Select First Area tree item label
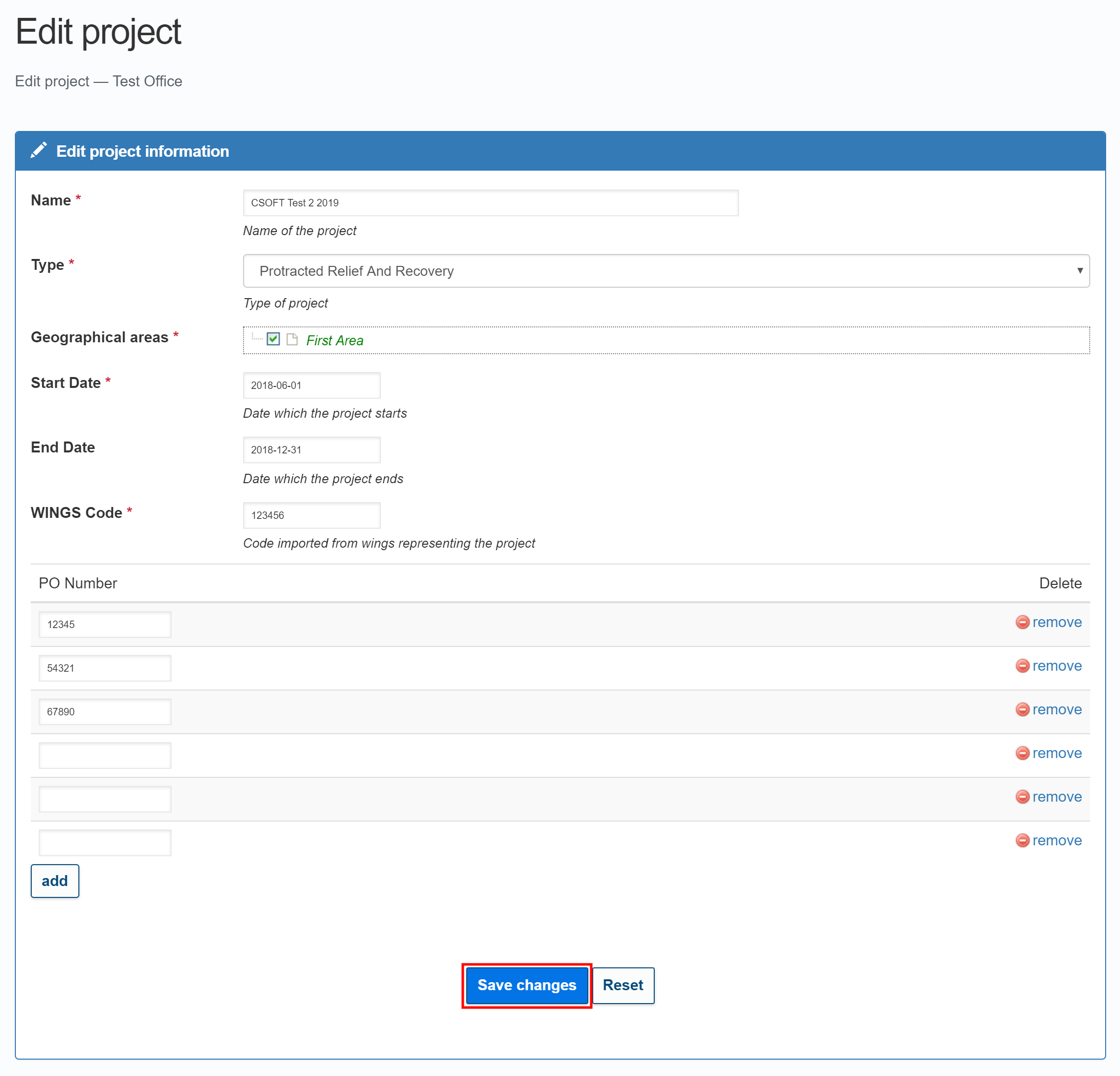 click(334, 341)
